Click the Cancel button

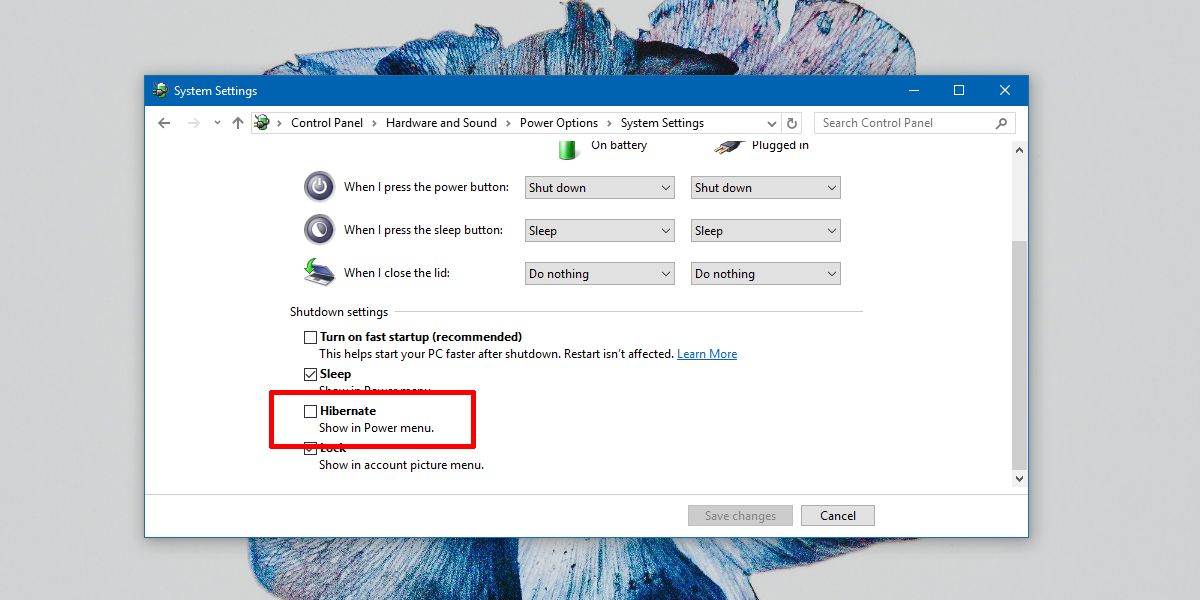click(x=838, y=516)
